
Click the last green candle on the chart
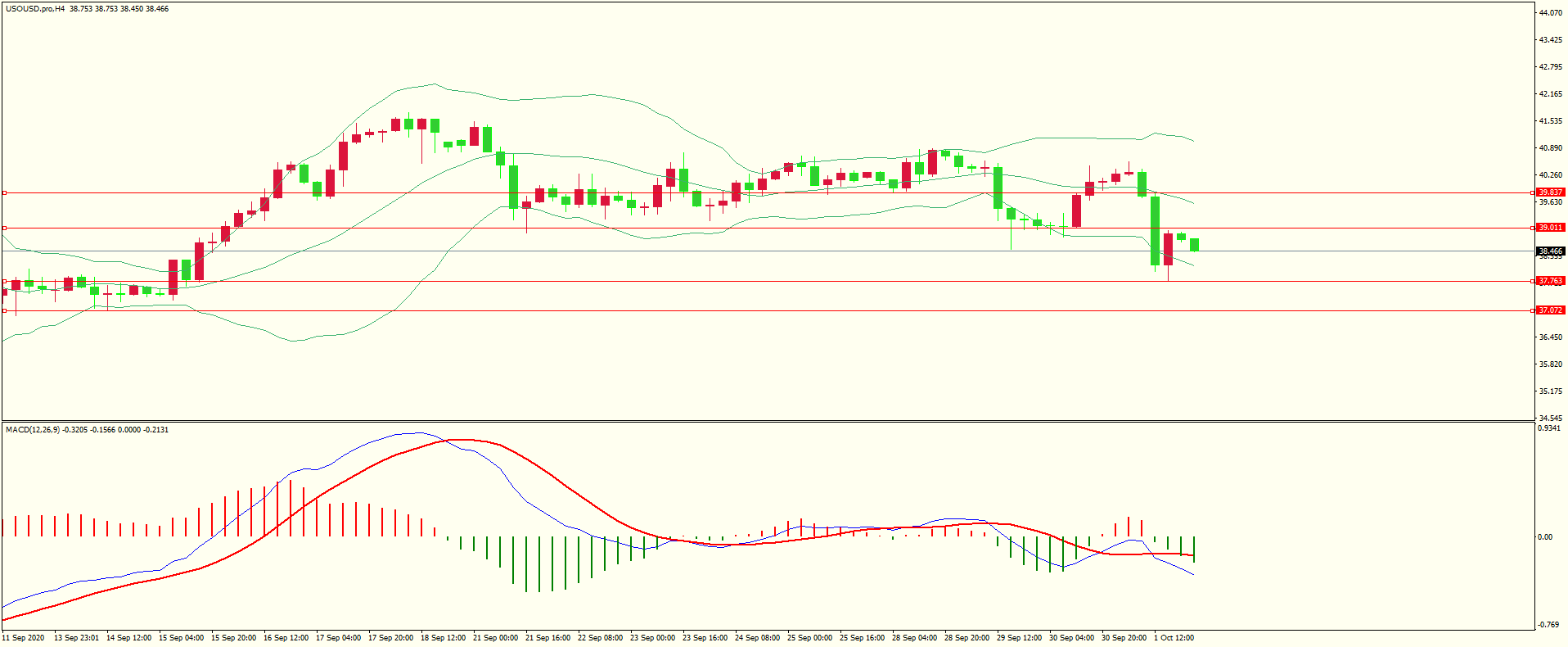click(1195, 245)
